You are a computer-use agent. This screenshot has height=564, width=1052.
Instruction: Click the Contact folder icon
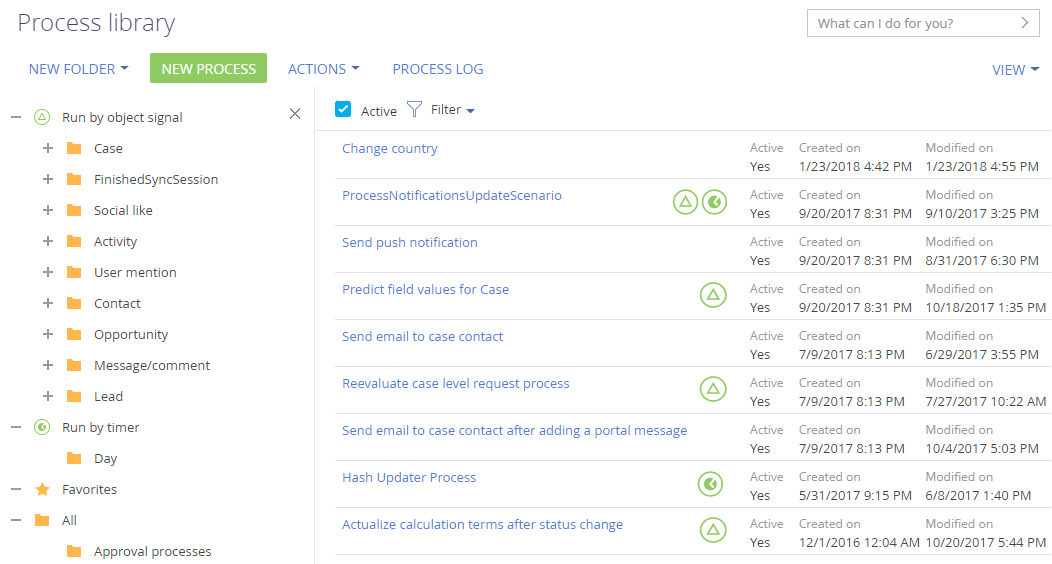point(74,303)
